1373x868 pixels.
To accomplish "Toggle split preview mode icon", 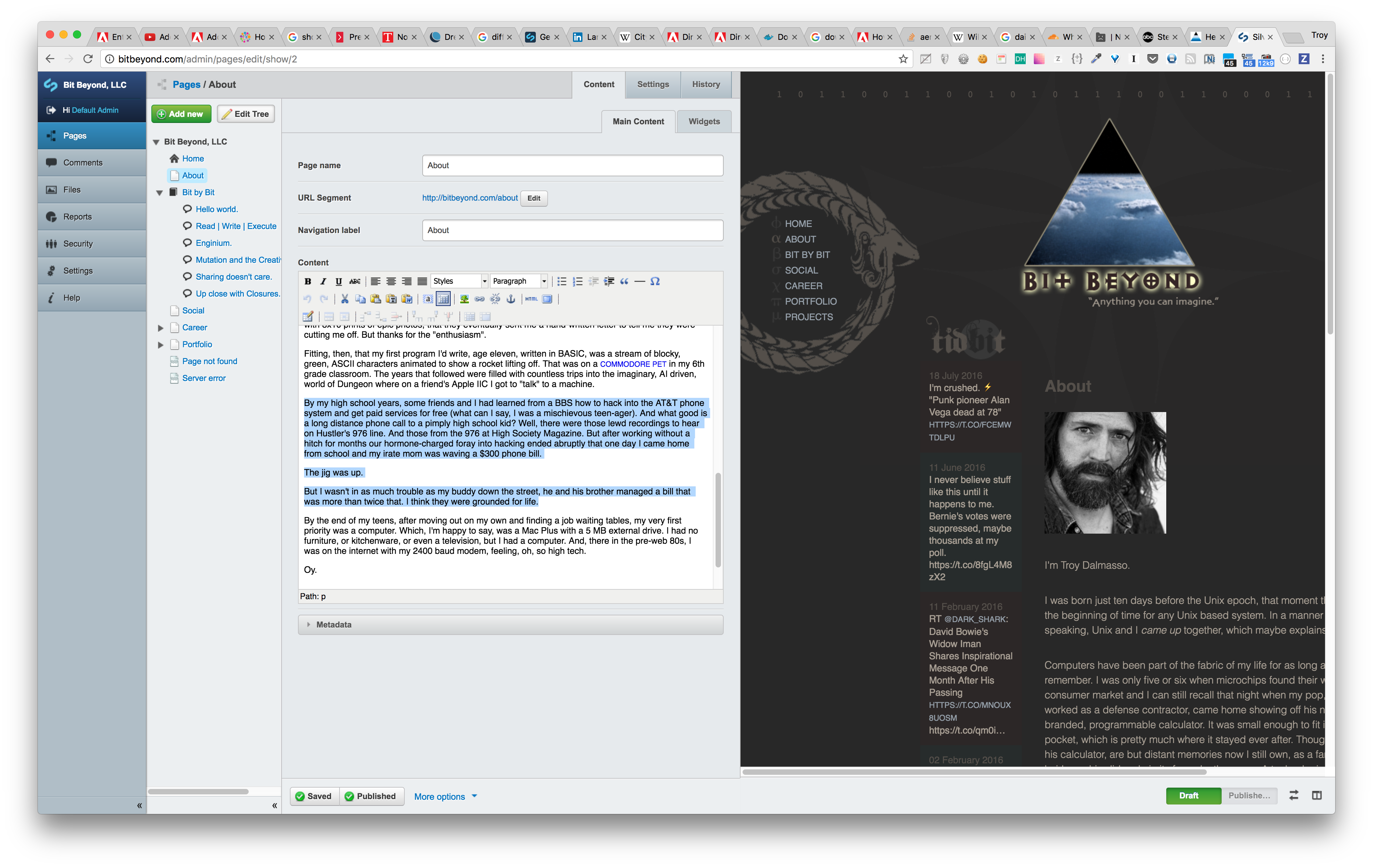I will (x=1317, y=796).
